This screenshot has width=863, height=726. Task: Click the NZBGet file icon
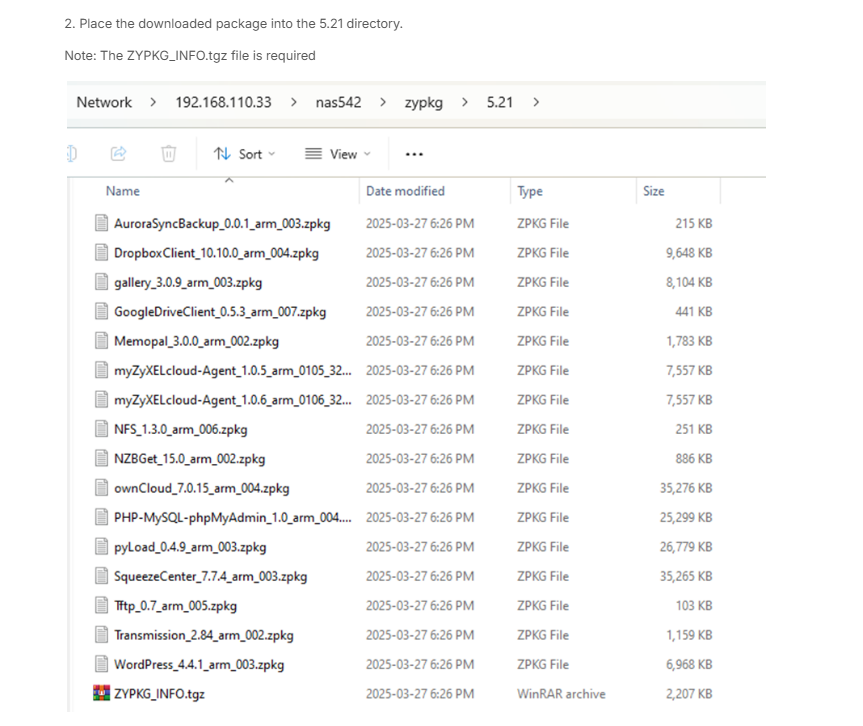click(x=101, y=458)
